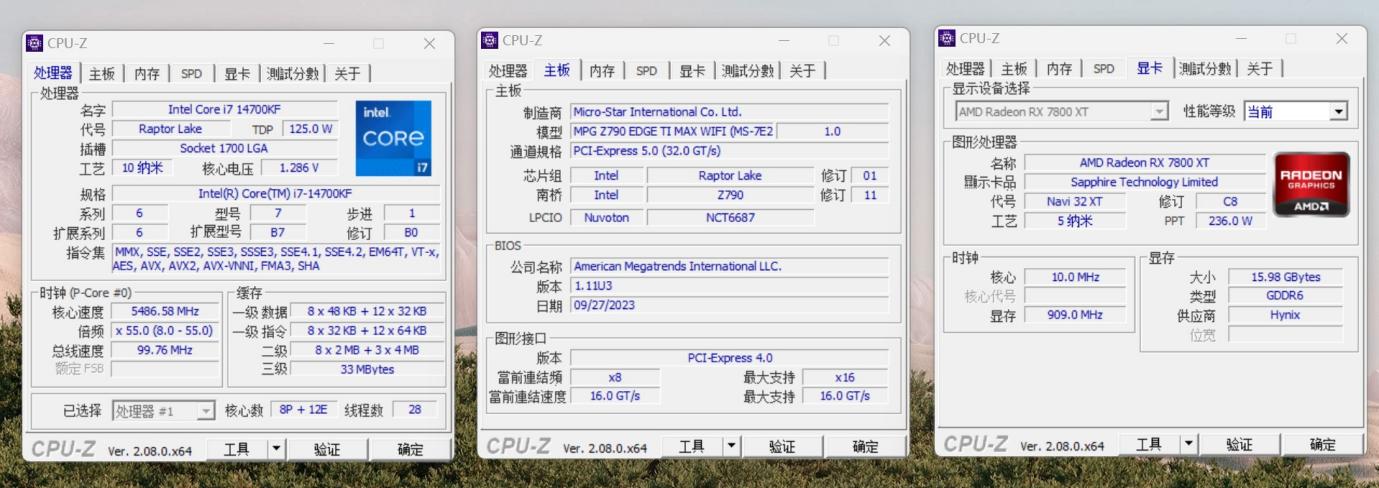
Task: Click the Nuvoton LPCIO field
Action: pos(606,217)
